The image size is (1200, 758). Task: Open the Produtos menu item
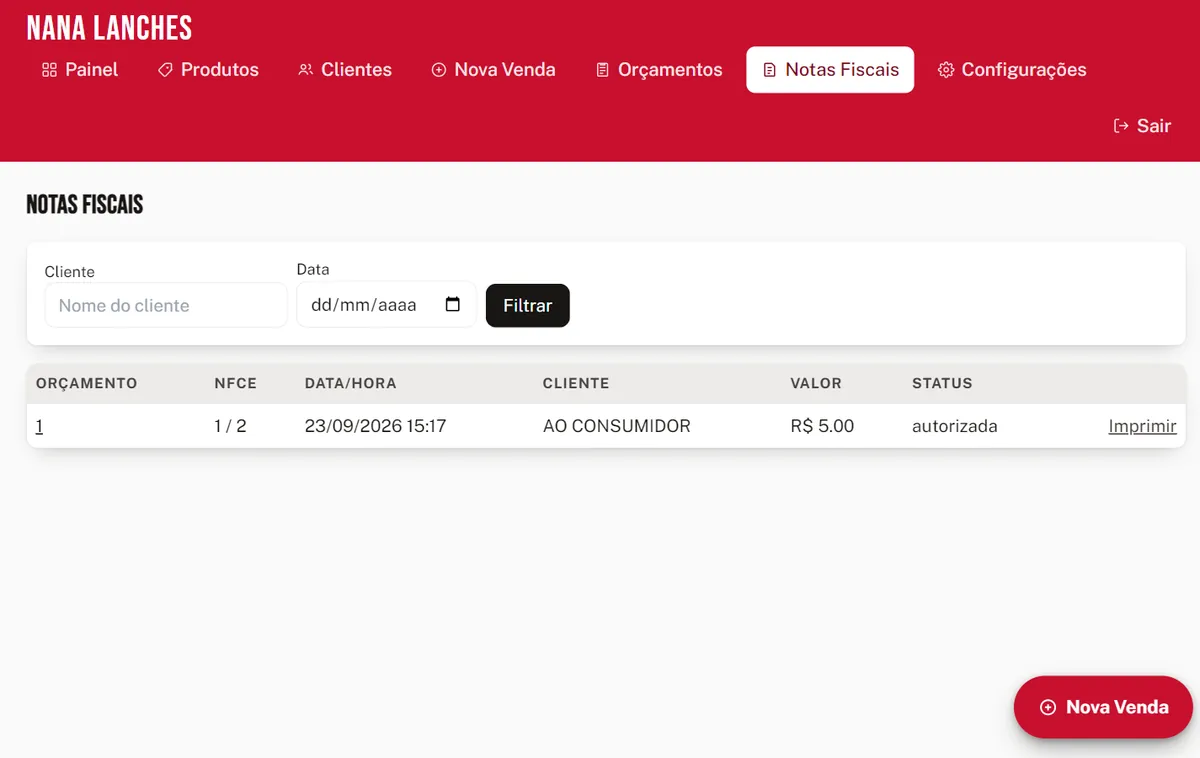tap(208, 70)
